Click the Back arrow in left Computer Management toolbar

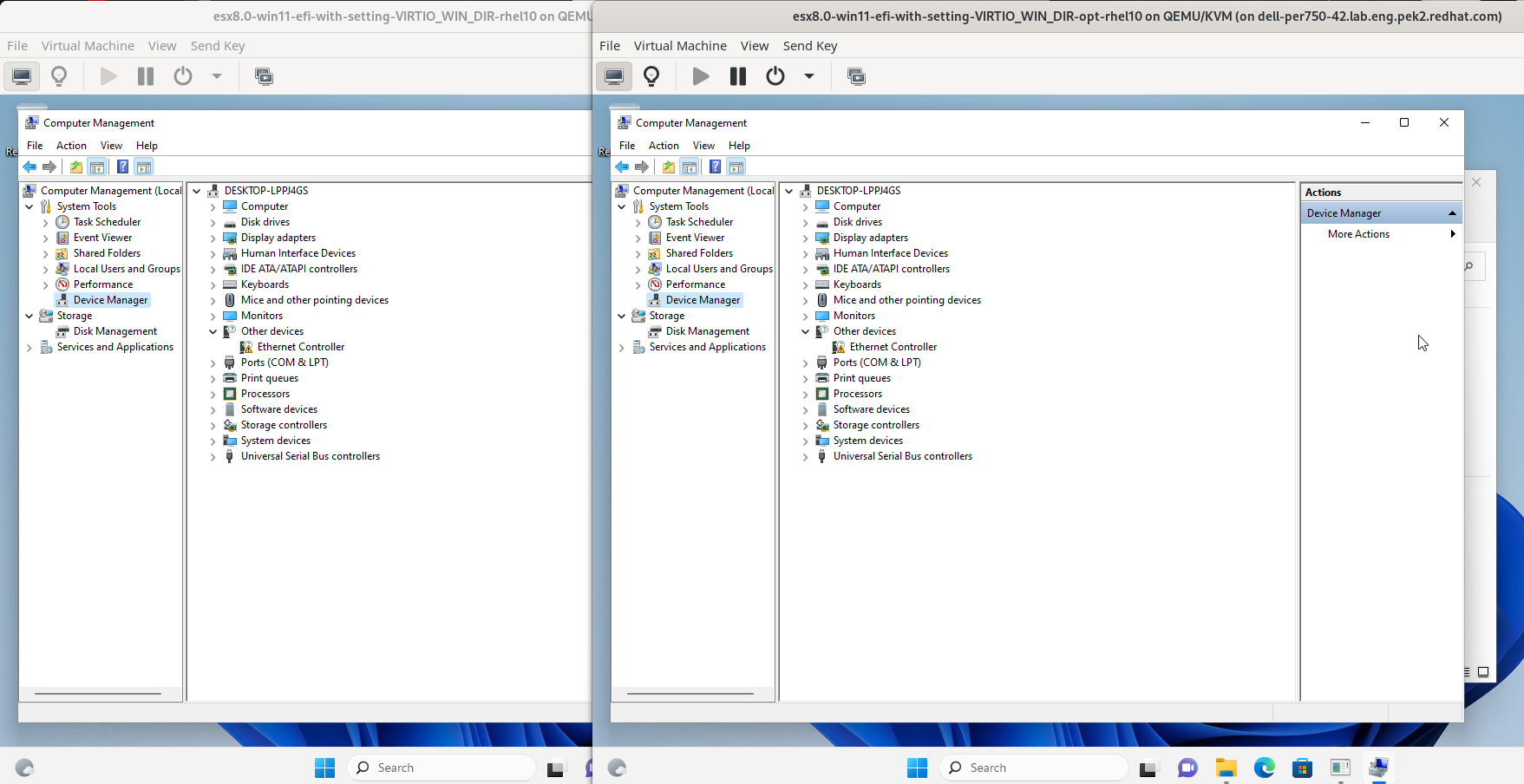[x=29, y=167]
